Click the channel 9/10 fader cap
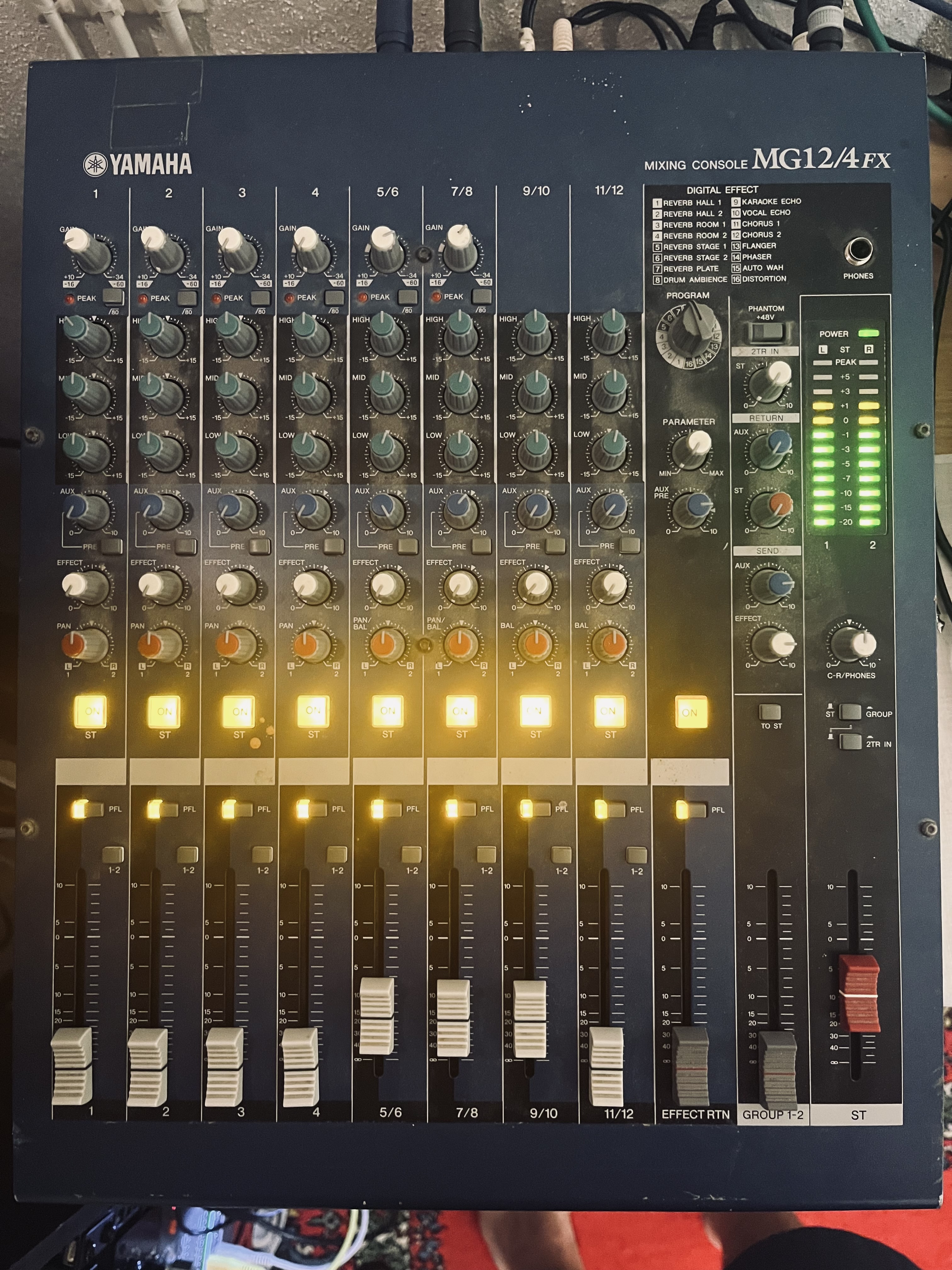This screenshot has width=952, height=1270. [x=530, y=1019]
